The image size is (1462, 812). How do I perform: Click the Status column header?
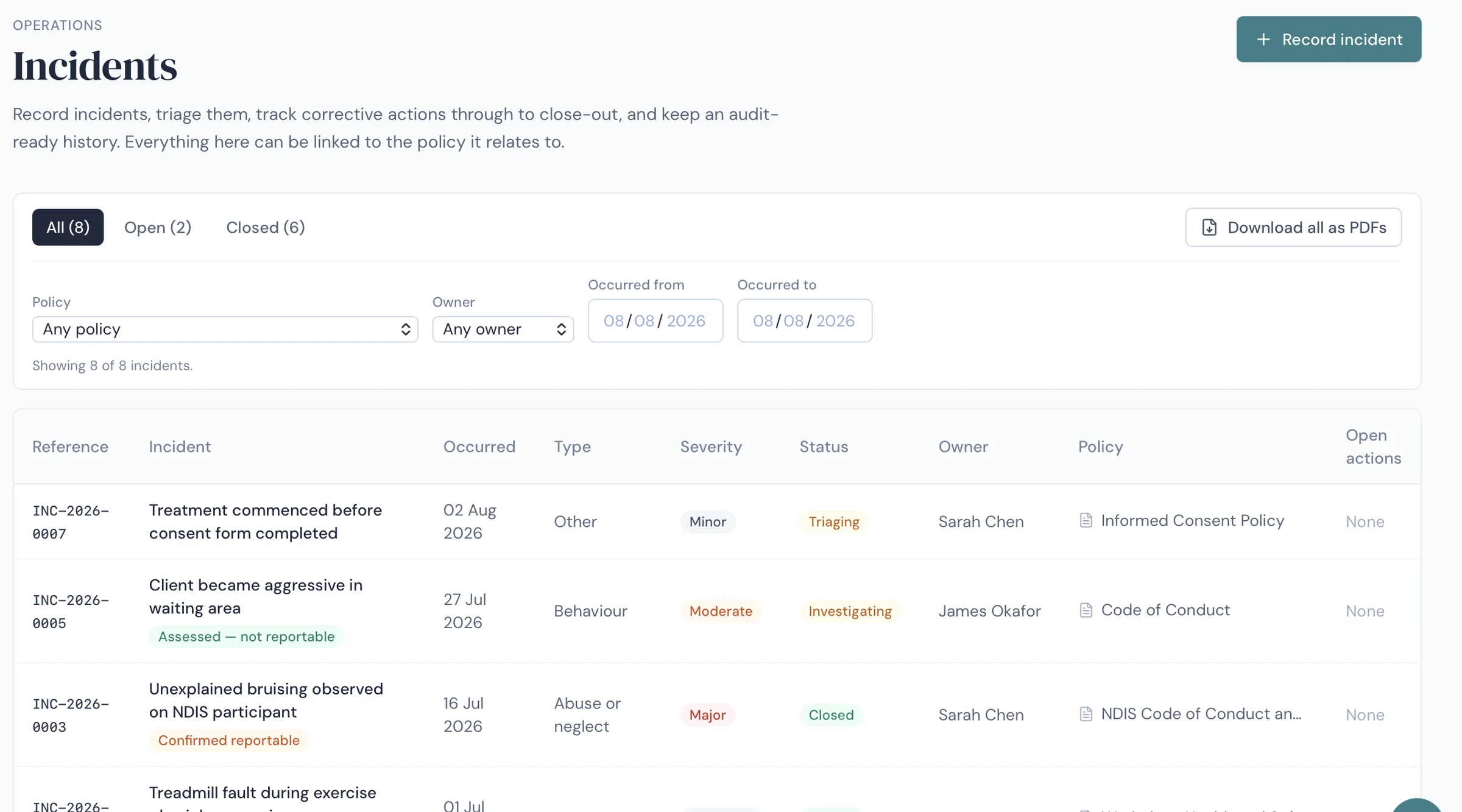pyautogui.click(x=824, y=447)
